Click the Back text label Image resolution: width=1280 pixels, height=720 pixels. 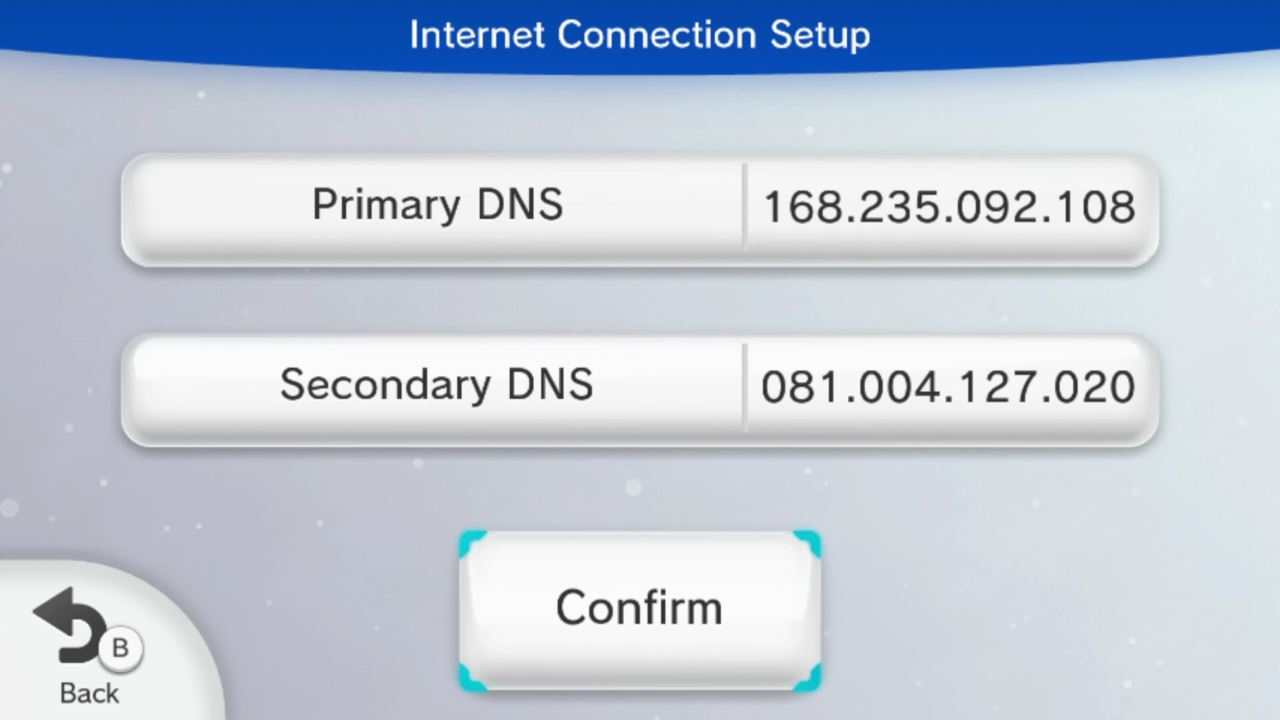[x=89, y=693]
